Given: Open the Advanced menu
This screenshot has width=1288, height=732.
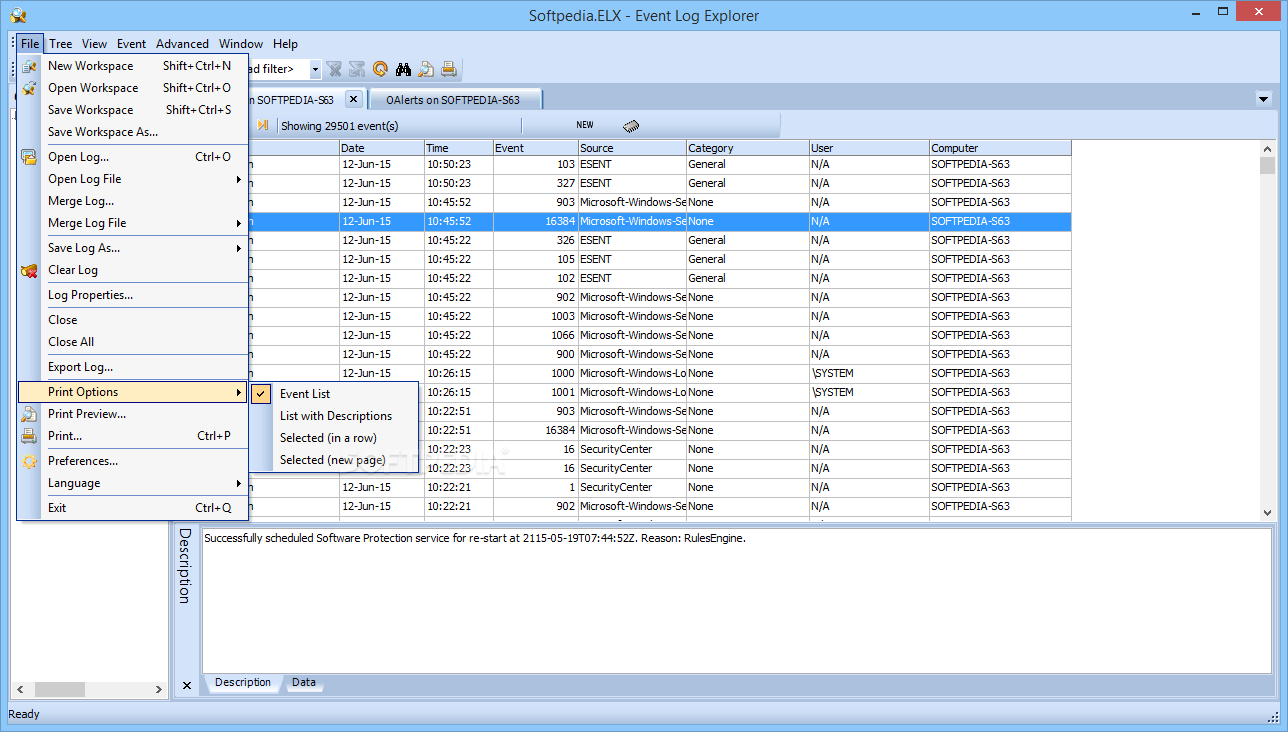Looking at the screenshot, I should 182,44.
